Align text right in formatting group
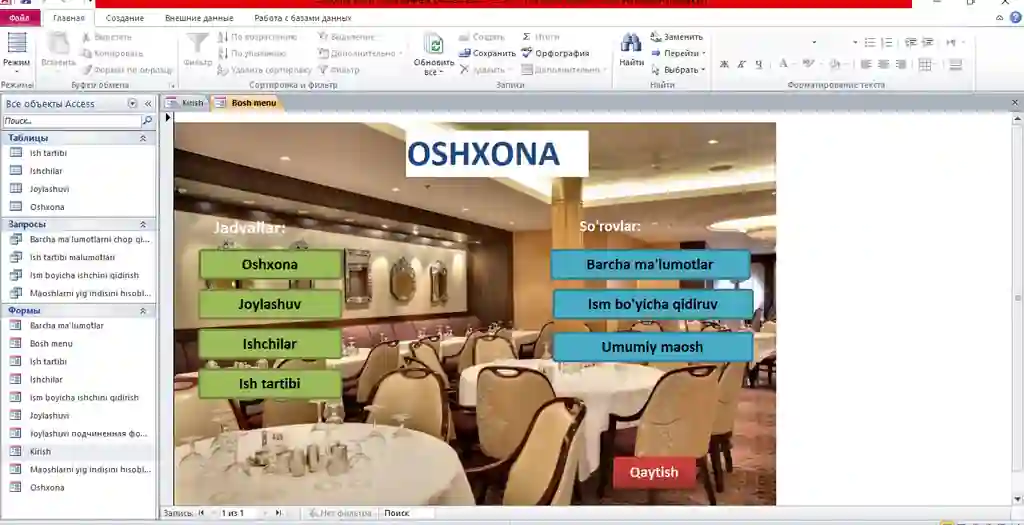 (901, 64)
